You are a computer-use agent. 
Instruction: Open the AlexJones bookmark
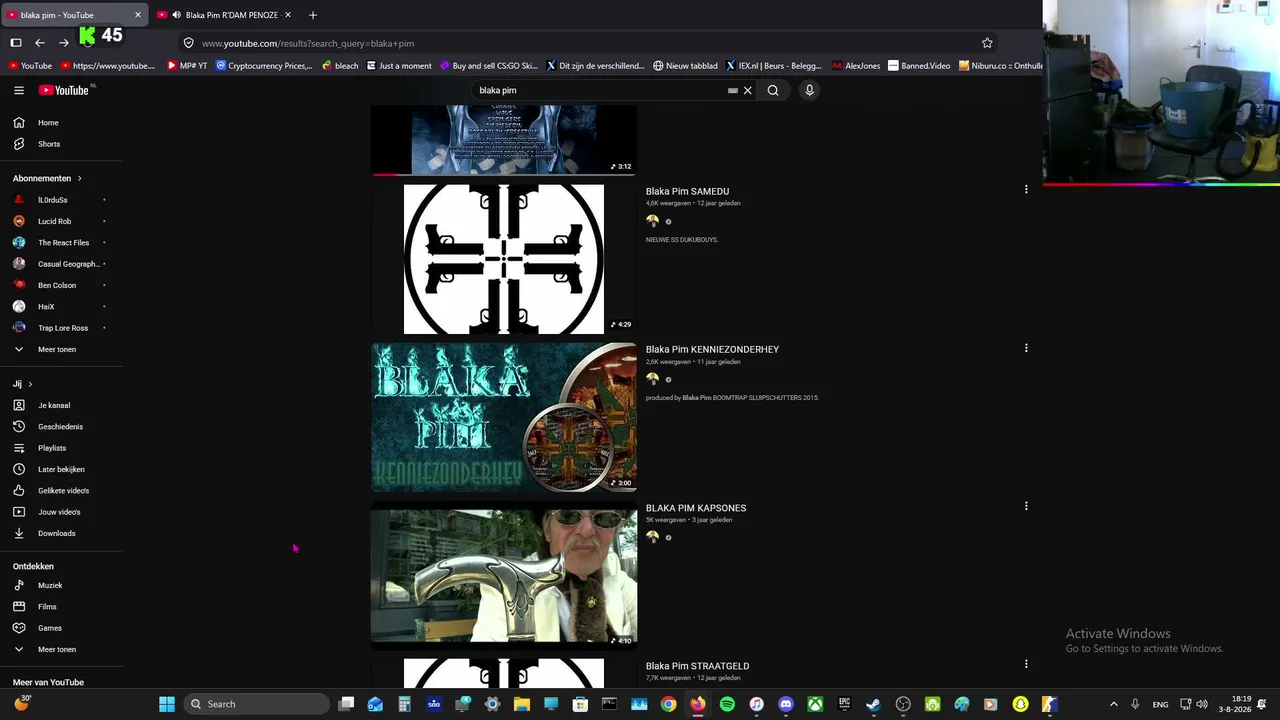(x=856, y=66)
